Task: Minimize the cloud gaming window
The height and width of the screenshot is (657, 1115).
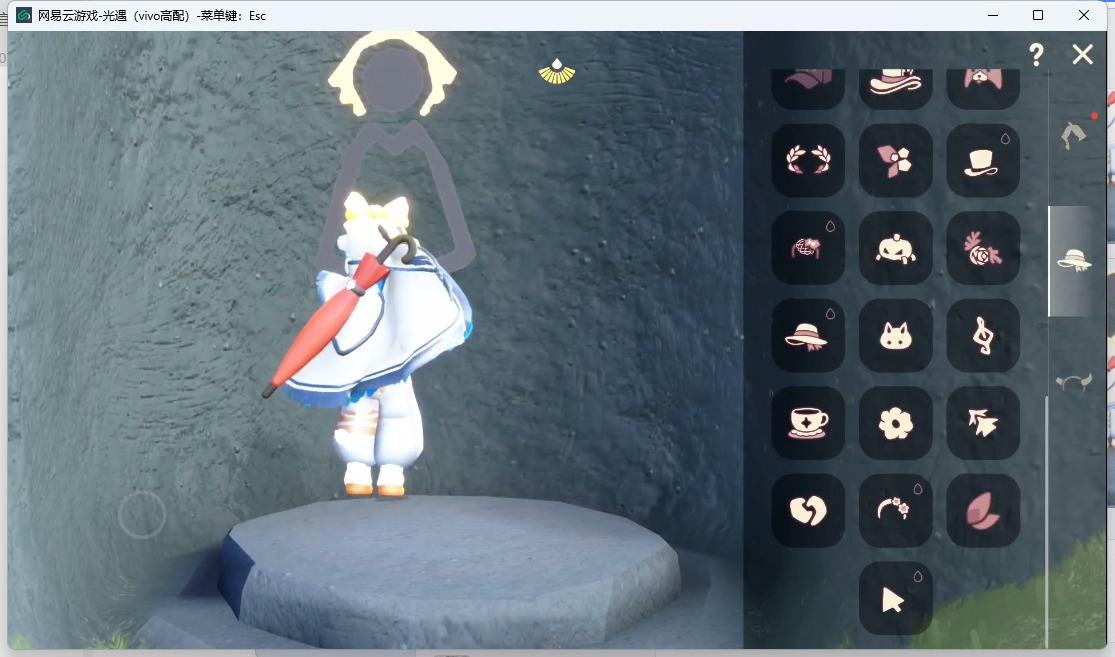Action: click(993, 15)
